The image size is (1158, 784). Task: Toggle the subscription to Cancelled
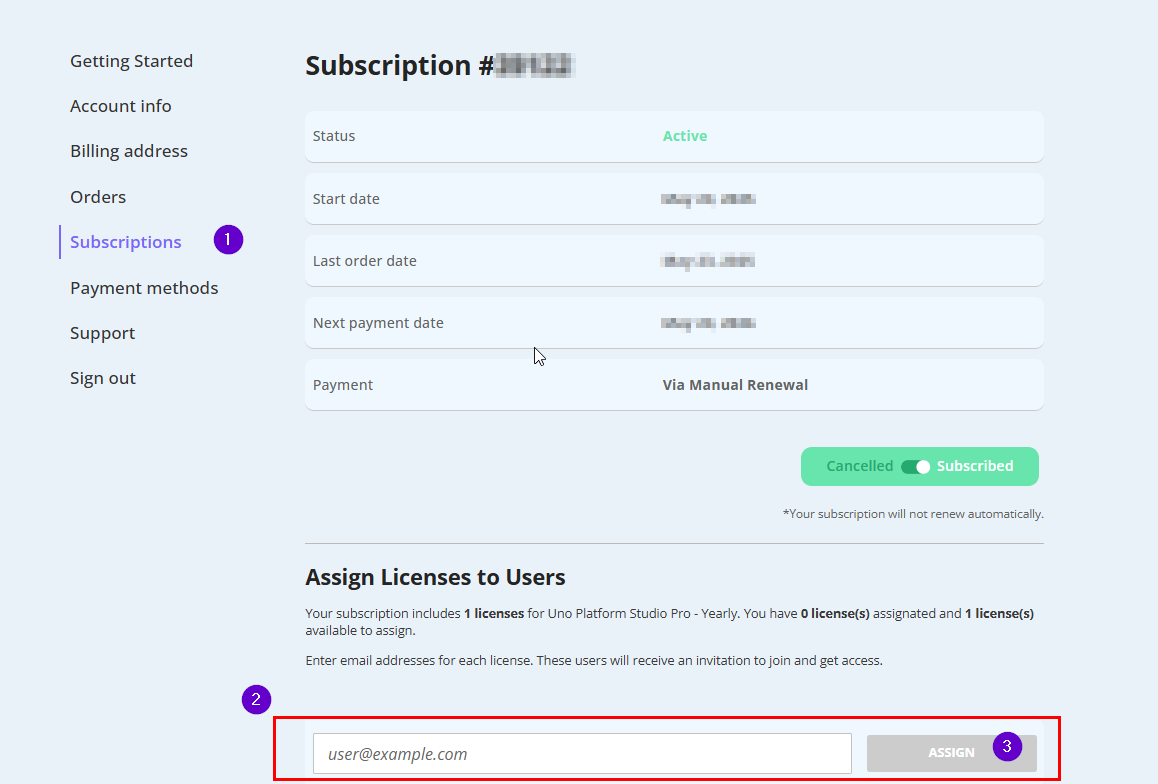point(860,466)
